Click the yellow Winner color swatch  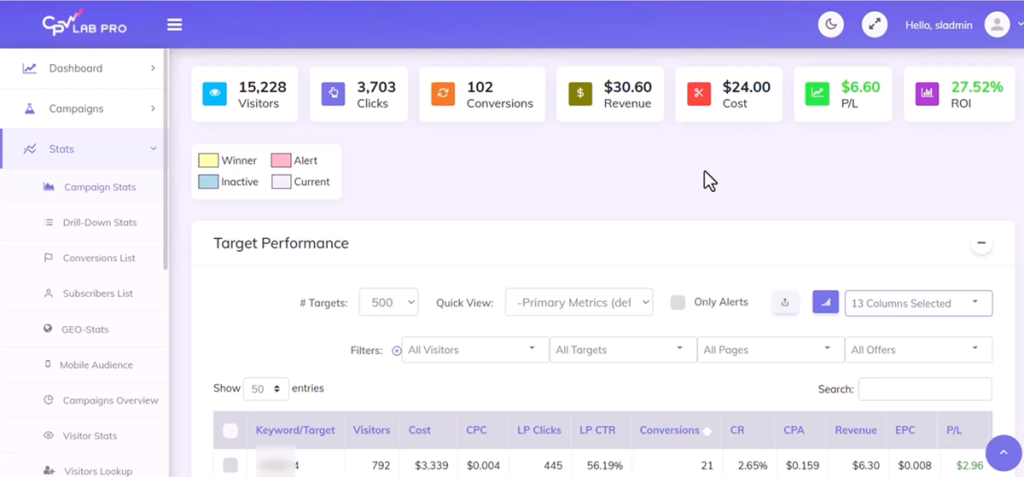point(208,161)
